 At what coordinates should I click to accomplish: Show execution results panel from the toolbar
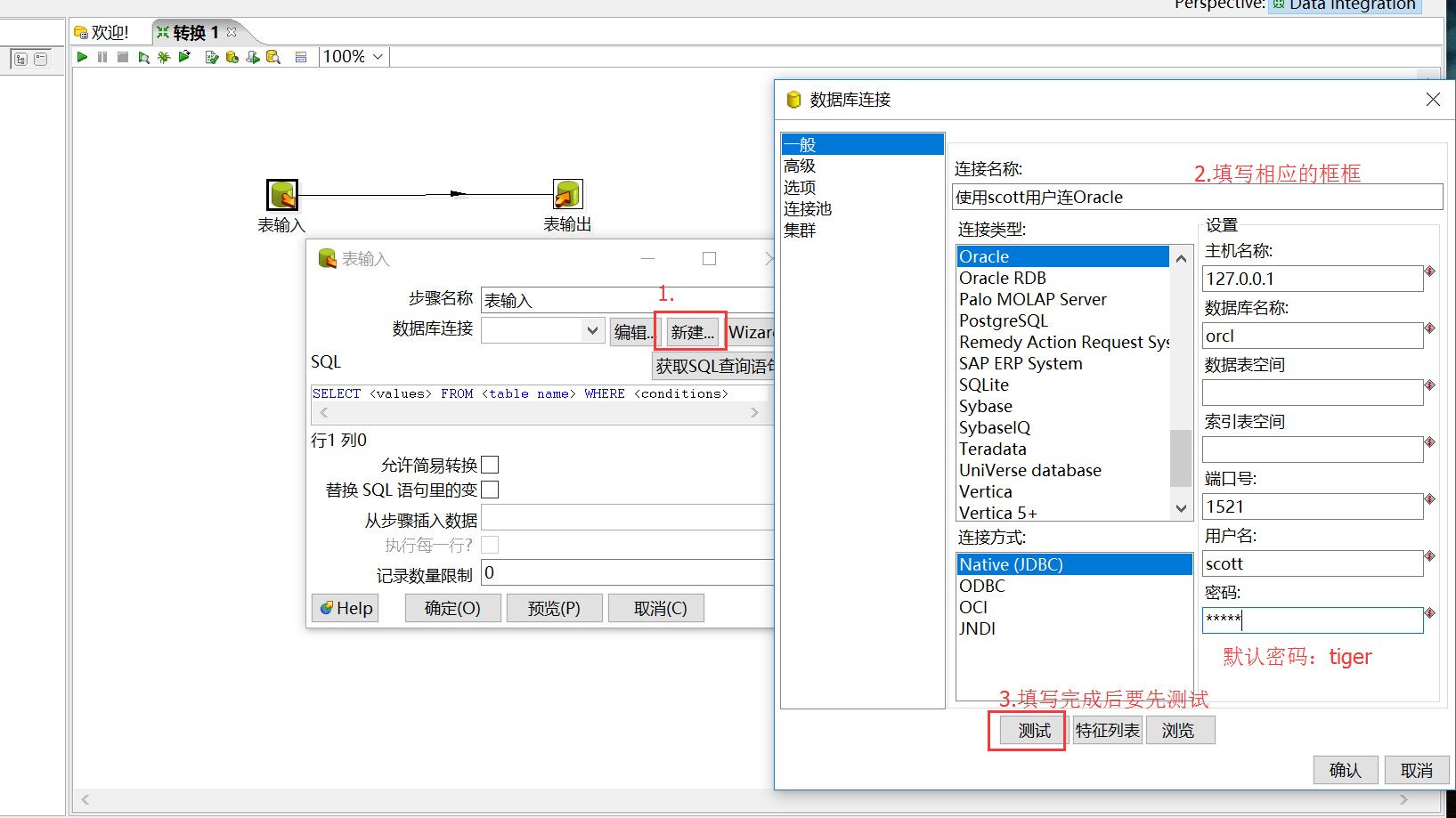(301, 56)
